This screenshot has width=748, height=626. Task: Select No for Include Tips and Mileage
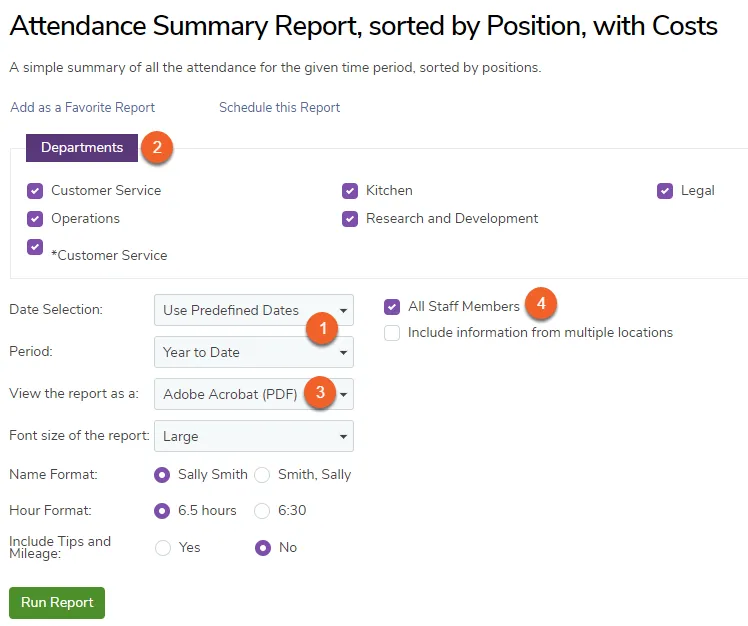click(x=263, y=548)
